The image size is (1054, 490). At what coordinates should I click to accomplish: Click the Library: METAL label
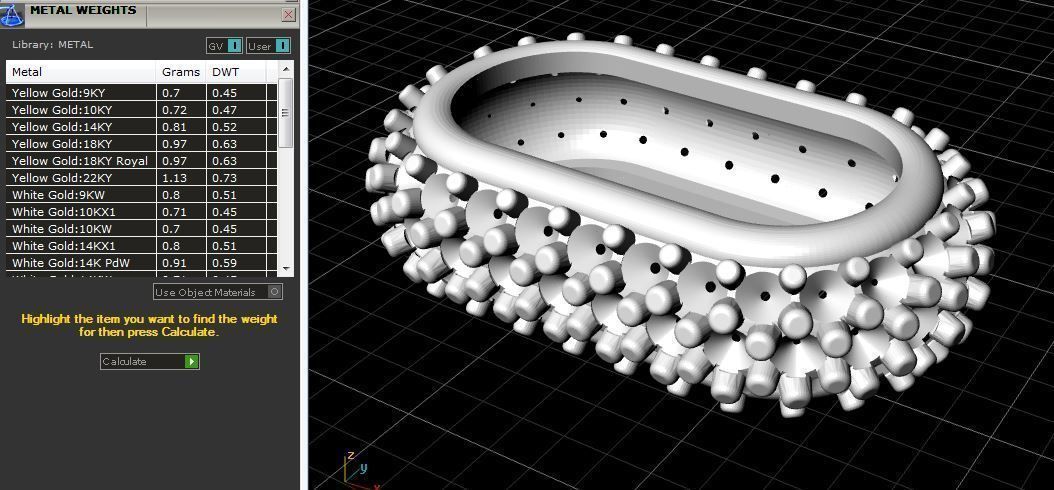(x=52, y=45)
